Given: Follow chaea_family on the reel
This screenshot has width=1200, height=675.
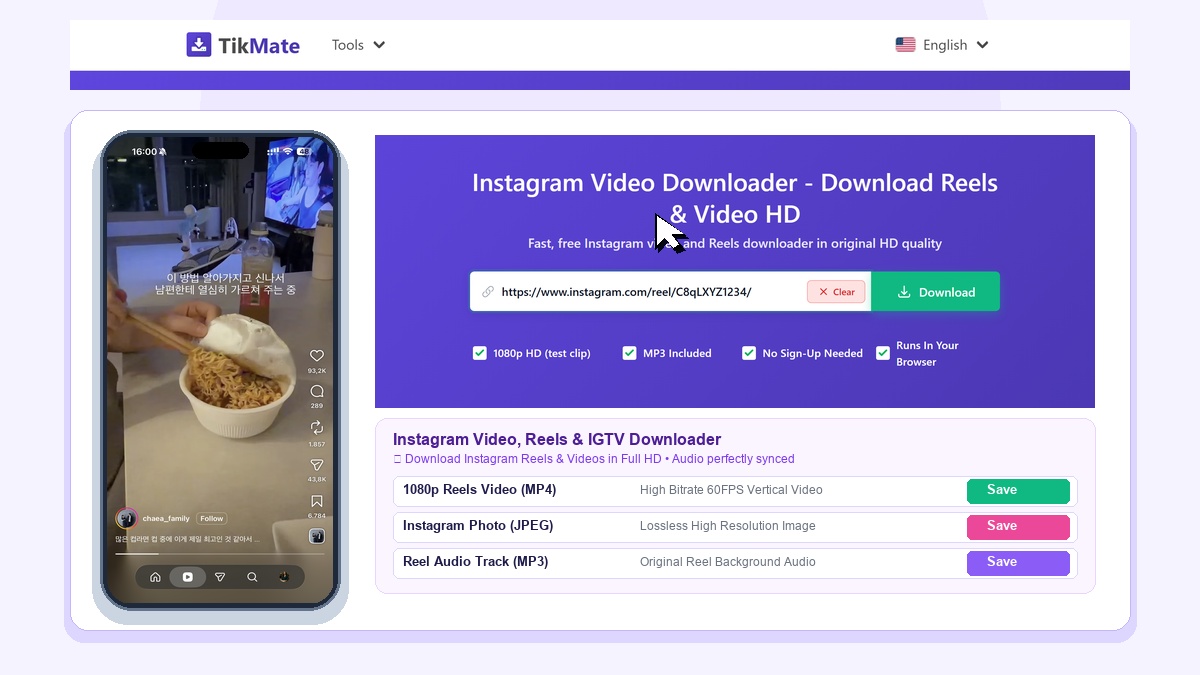Looking at the screenshot, I should 211,519.
